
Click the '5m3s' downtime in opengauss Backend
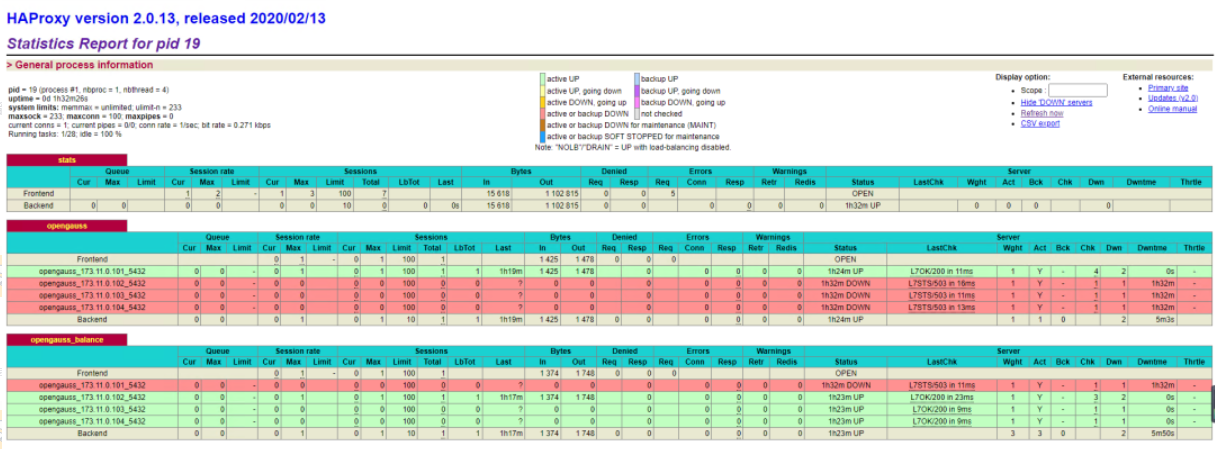click(x=1152, y=319)
